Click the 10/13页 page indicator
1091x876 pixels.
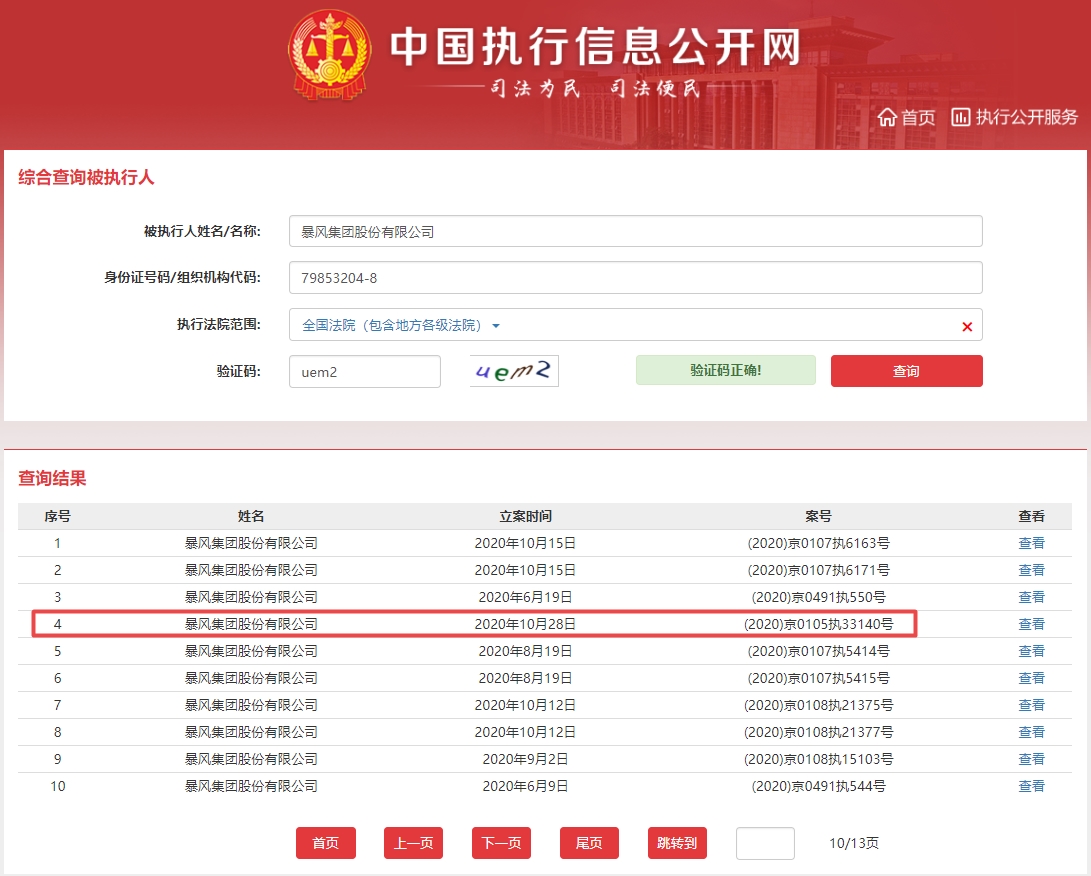(854, 843)
